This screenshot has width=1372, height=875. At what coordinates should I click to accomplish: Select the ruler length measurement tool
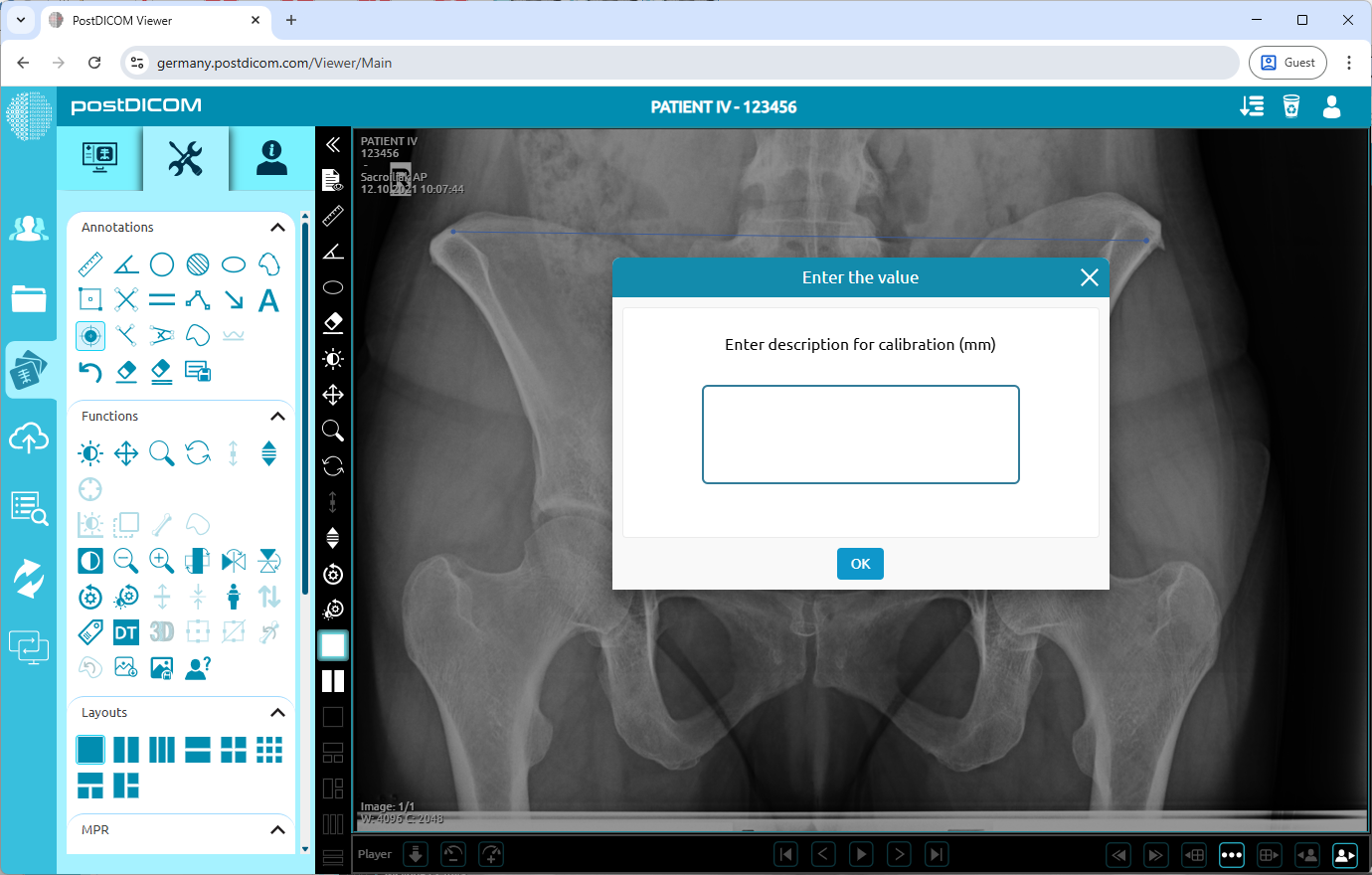[x=89, y=263]
